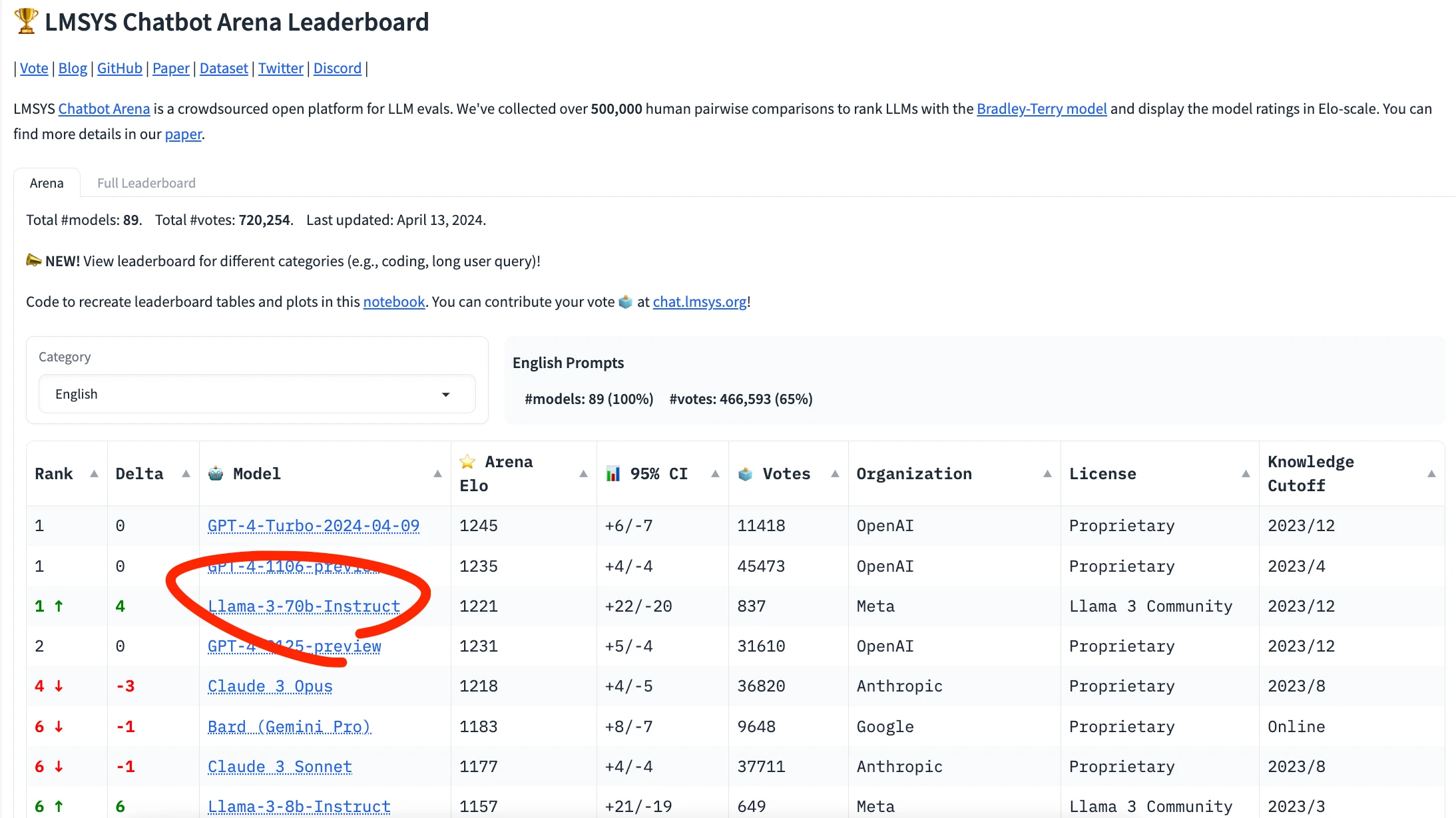Click the English Prompts heading
Image resolution: width=1456 pixels, height=818 pixels.
tap(568, 363)
